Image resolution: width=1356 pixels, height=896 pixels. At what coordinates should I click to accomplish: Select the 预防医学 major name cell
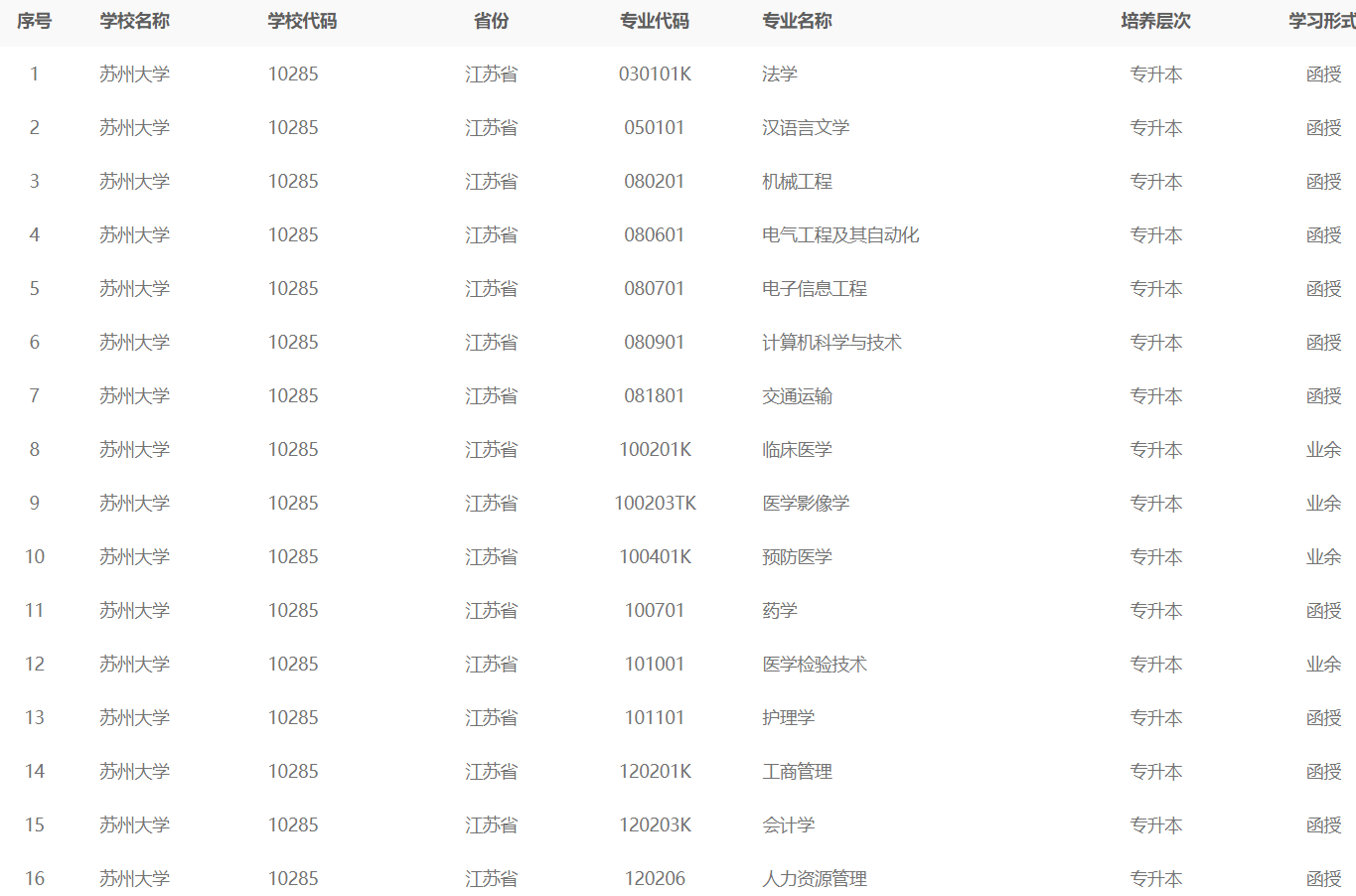pyautogui.click(x=797, y=557)
